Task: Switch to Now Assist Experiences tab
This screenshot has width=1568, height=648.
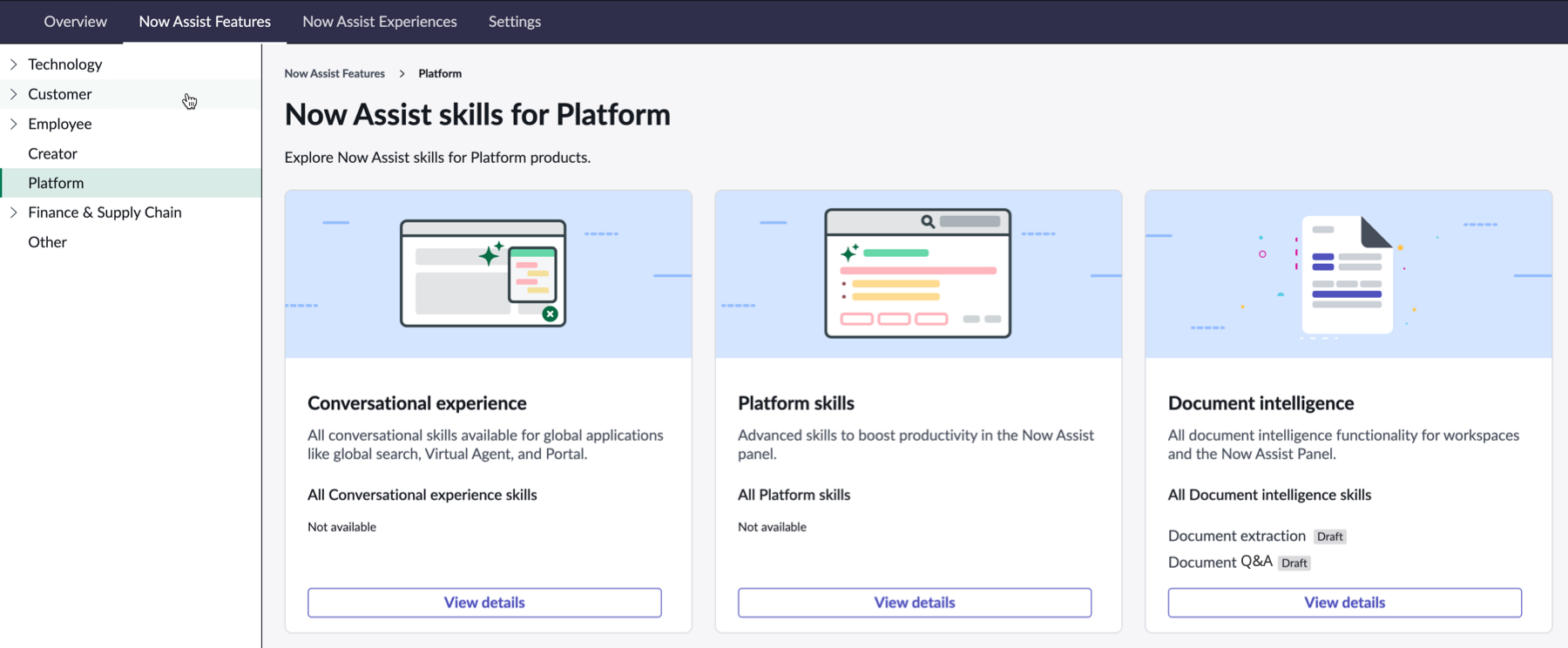Action: tap(380, 21)
